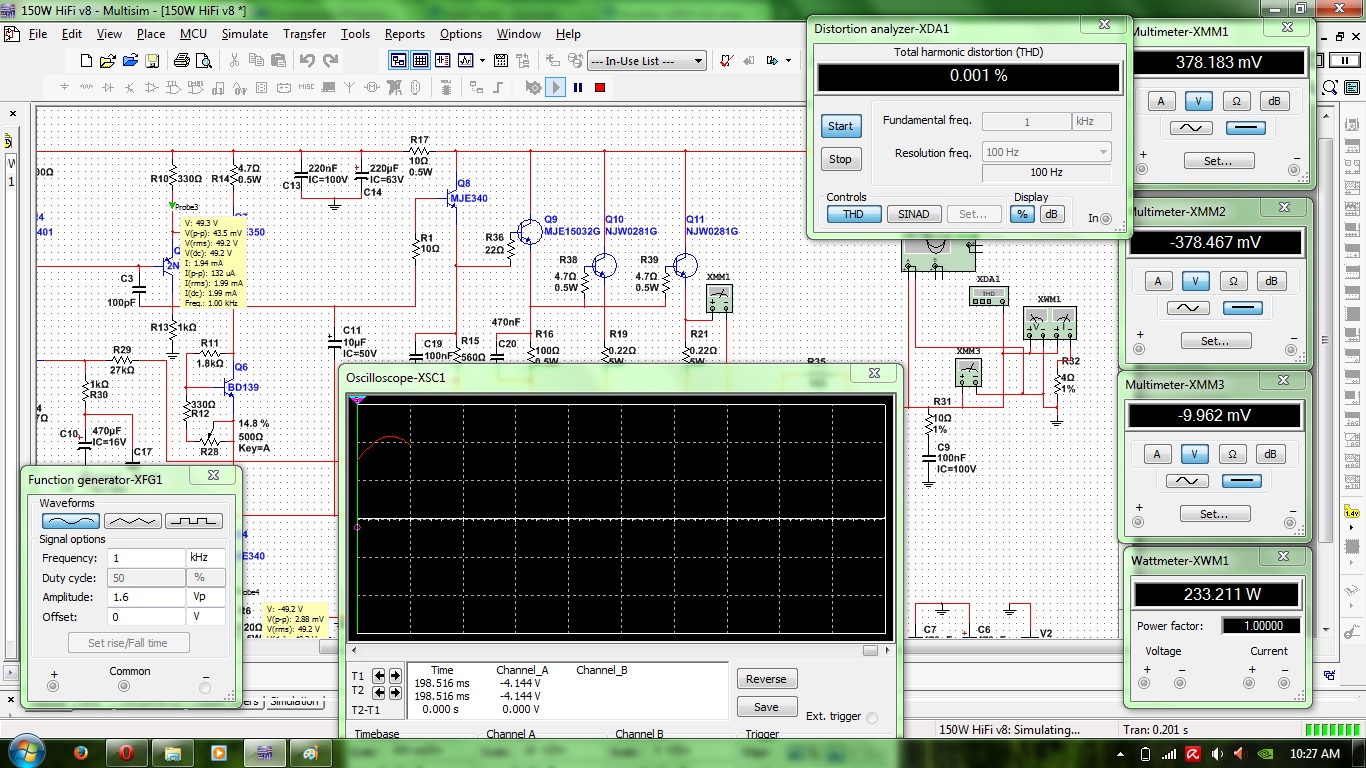This screenshot has height=768, width=1366.
Task: Select SINAD mode in Distortion analyzer
Action: pos(913,214)
